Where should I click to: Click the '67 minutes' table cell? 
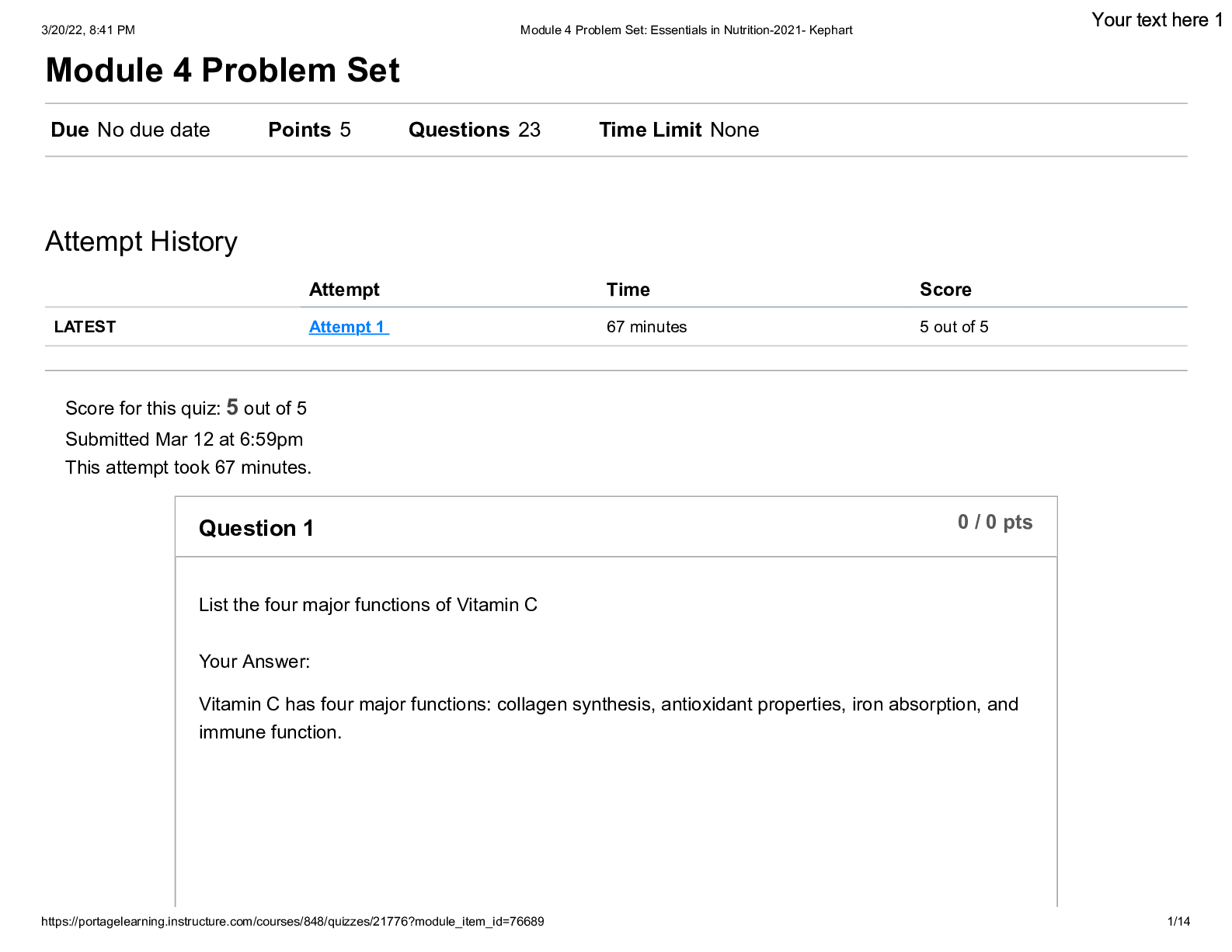click(646, 327)
